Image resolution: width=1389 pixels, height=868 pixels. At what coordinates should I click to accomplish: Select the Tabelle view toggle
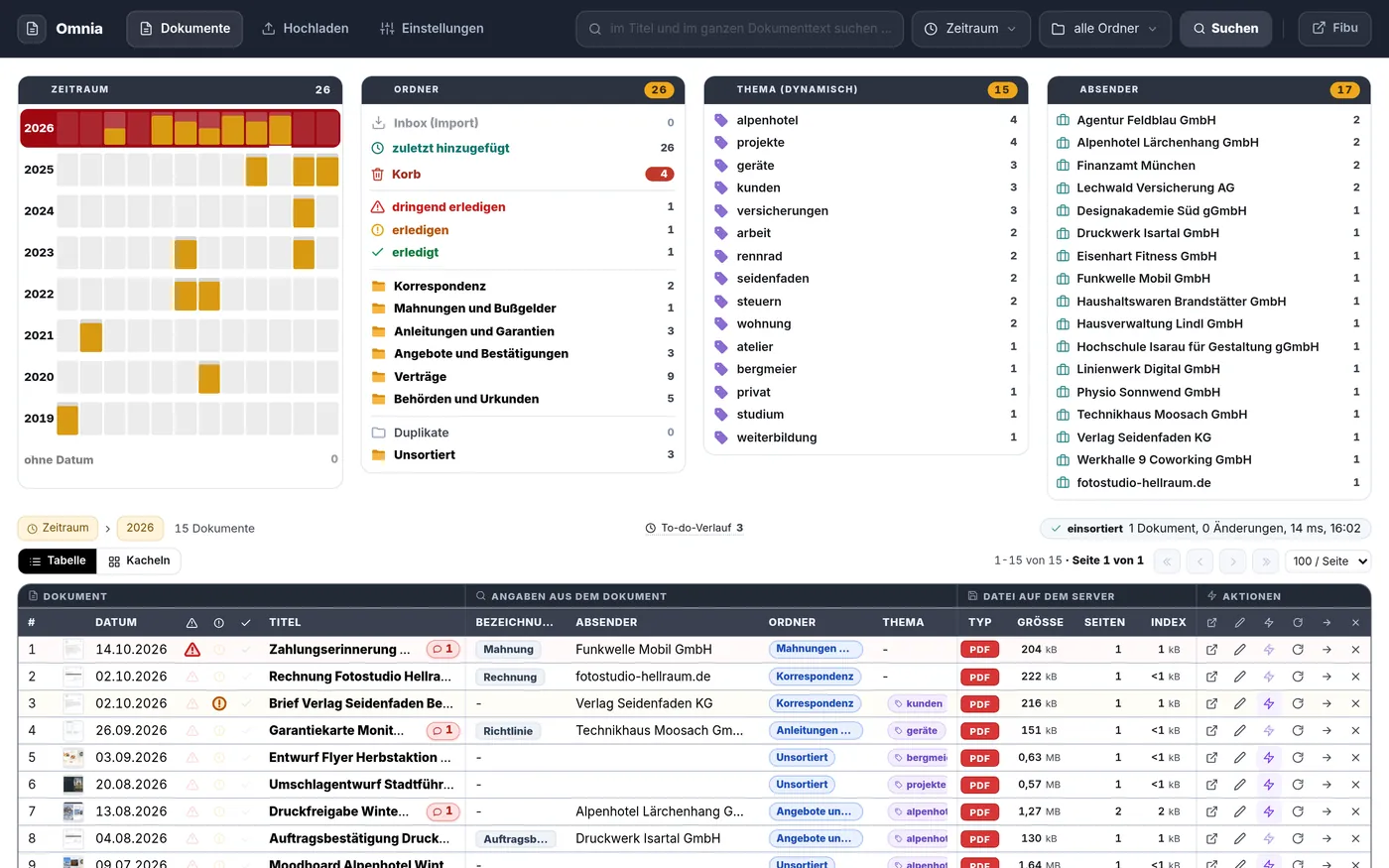(58, 560)
